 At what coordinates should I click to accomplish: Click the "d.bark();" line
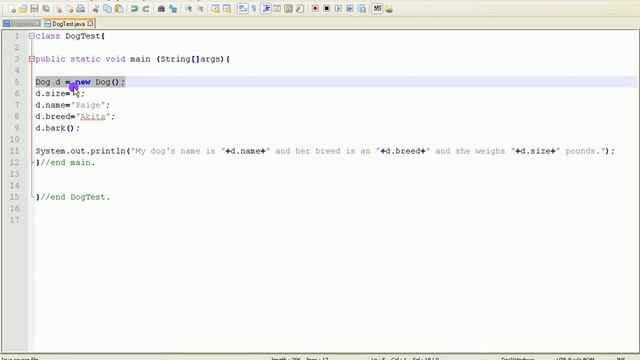(58, 128)
